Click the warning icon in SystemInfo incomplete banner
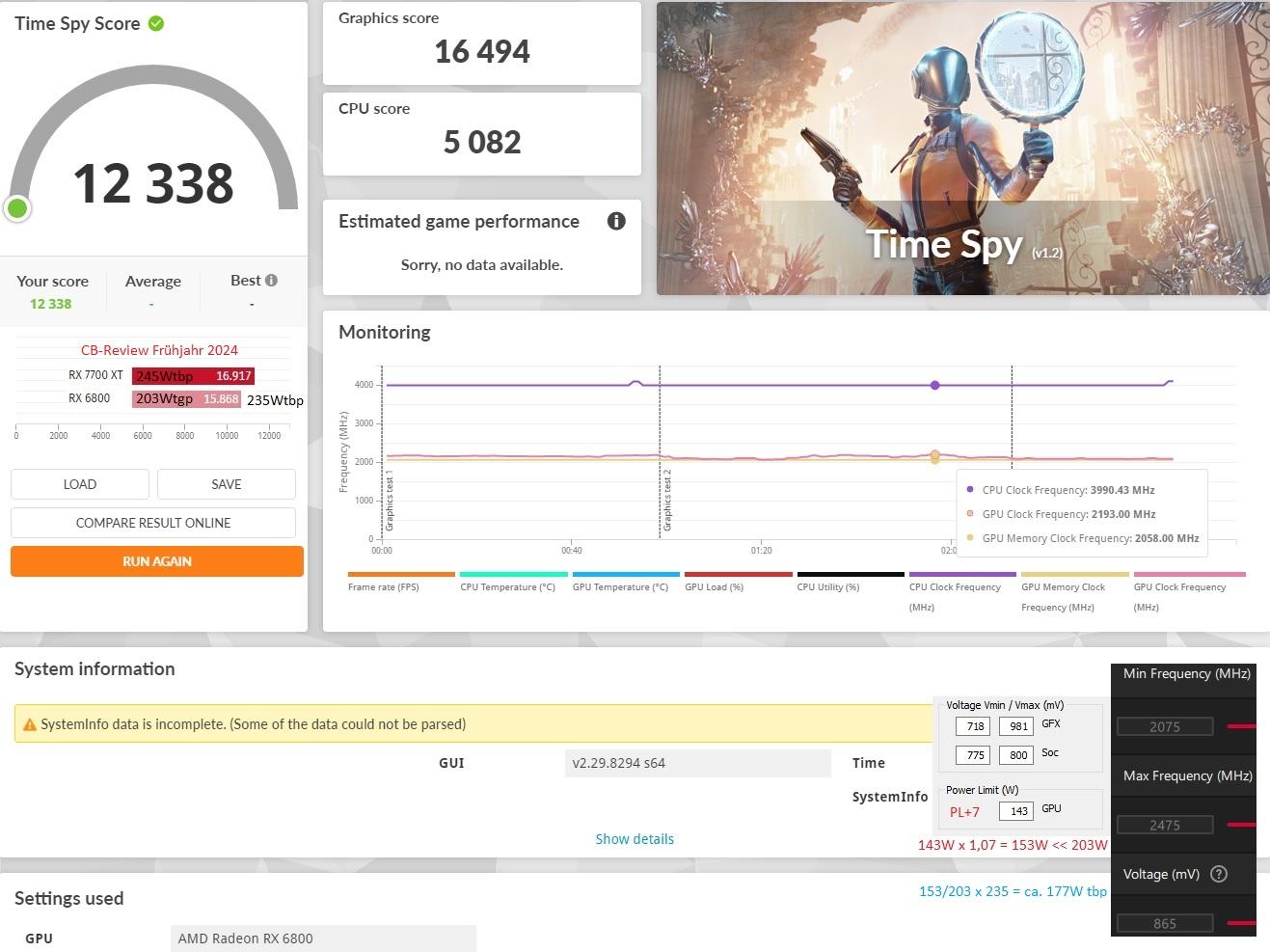1270x952 pixels. point(30,724)
